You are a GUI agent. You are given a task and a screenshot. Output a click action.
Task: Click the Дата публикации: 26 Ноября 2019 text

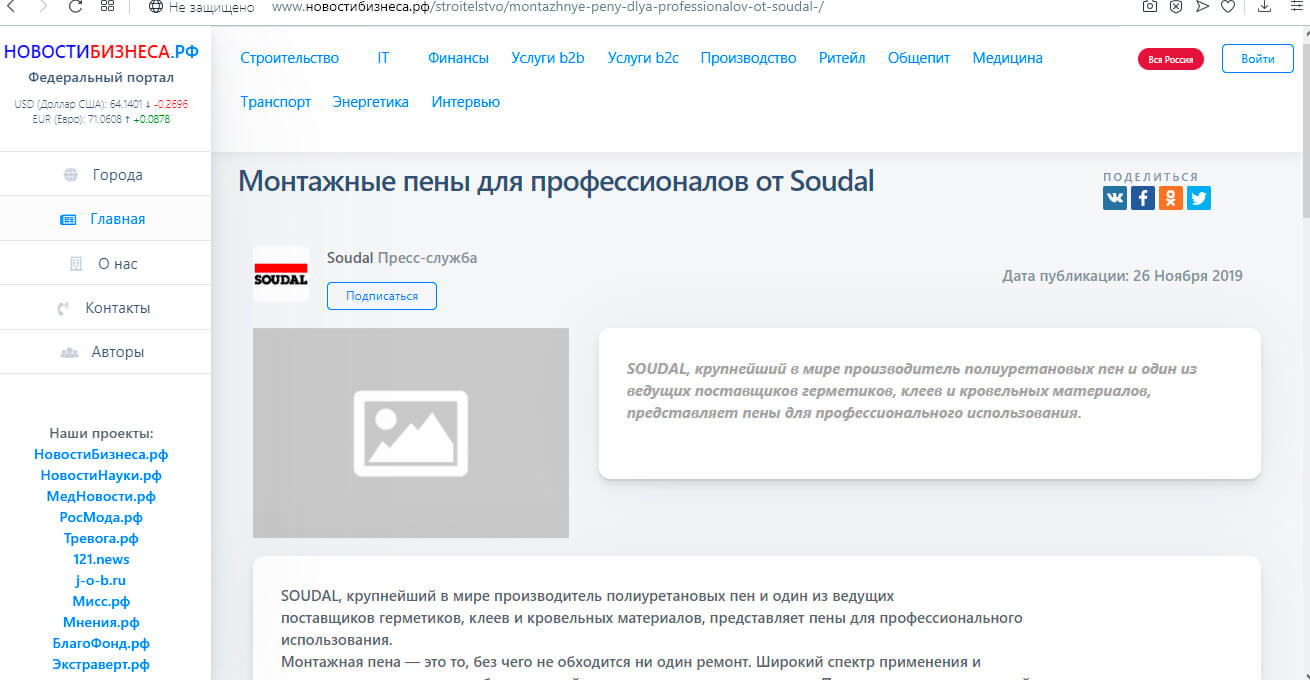click(1122, 276)
